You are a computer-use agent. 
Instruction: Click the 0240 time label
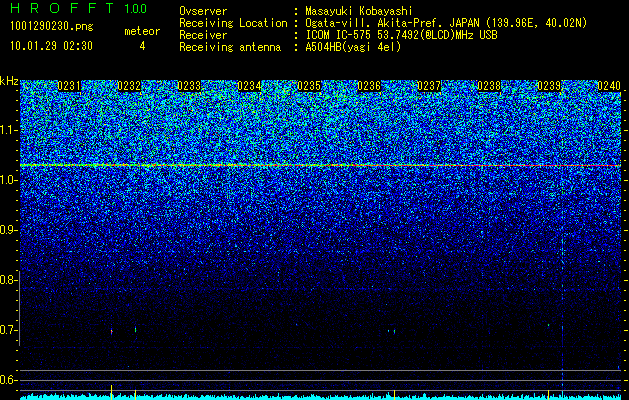[x=609, y=86]
